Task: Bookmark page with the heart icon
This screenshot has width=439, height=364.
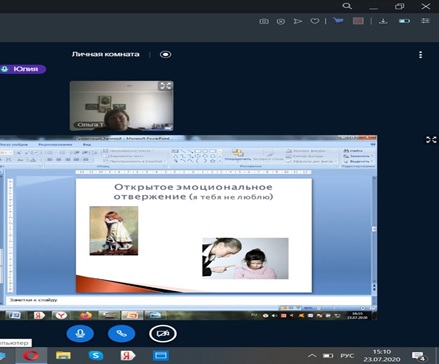Action: [315, 21]
